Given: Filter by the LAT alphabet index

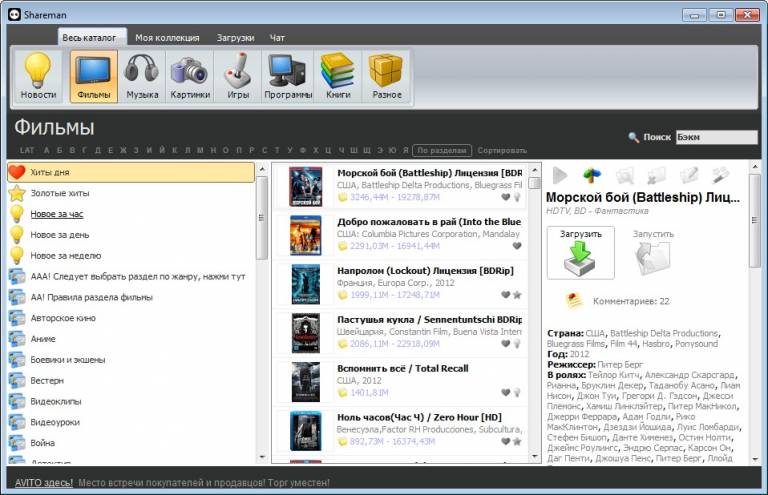Looking at the screenshot, I should [x=27, y=150].
